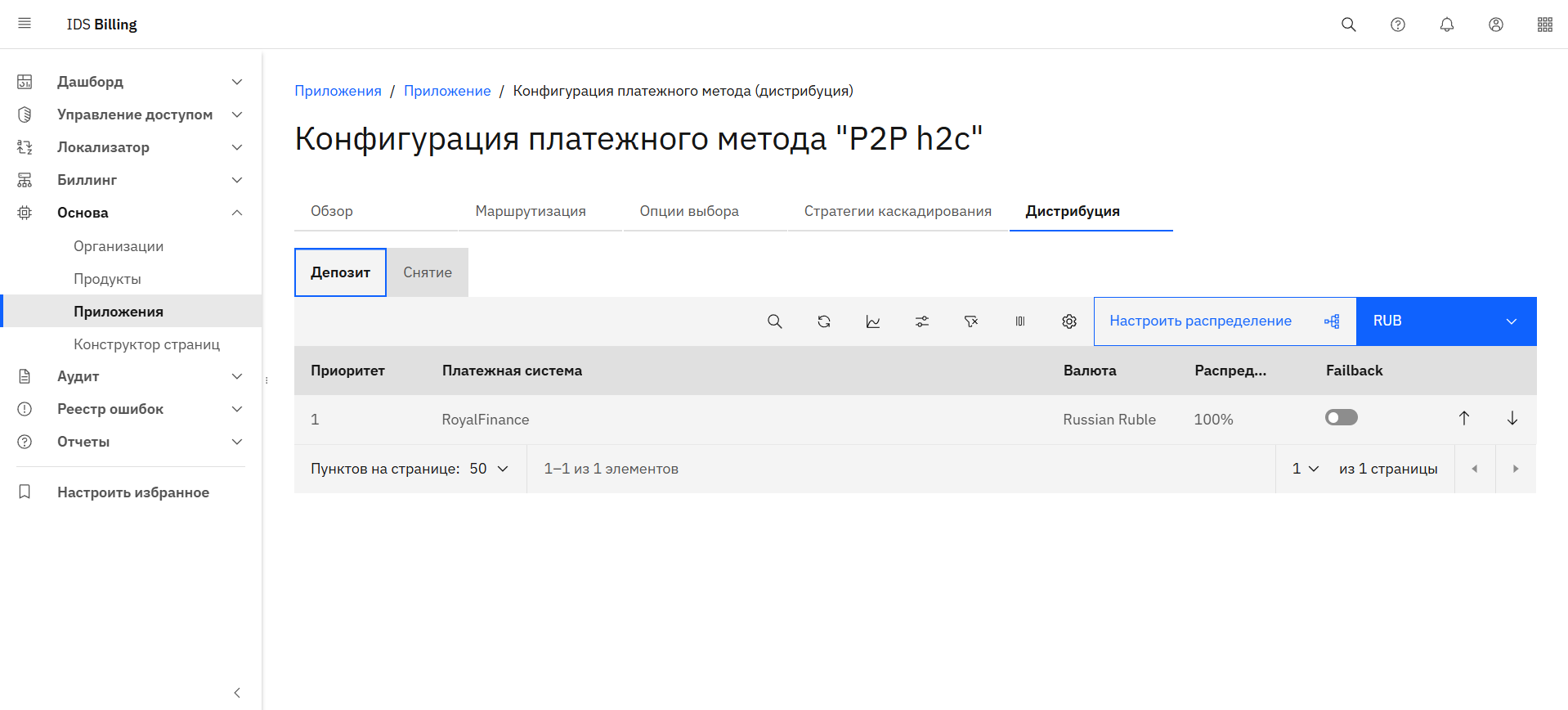Select the Снятие tab

[x=427, y=272]
